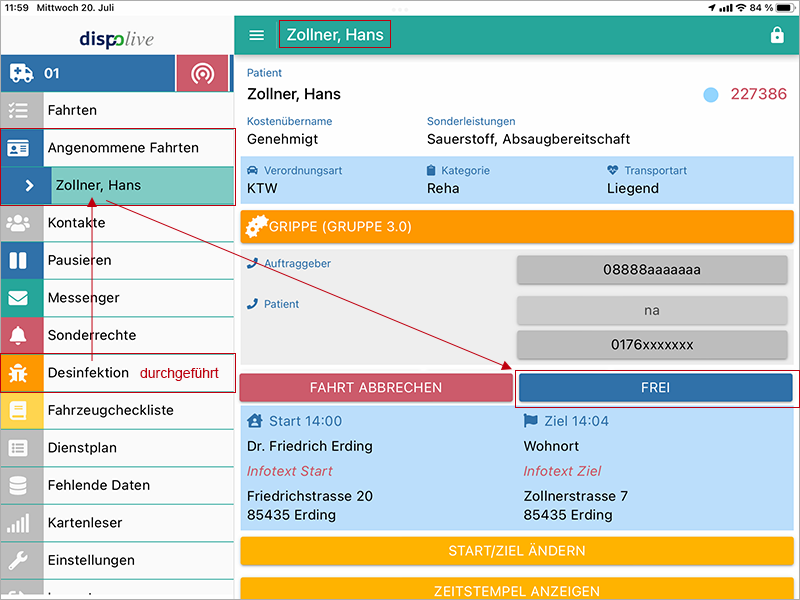Tap Sauerstoff, Absaugbereitschaft value
This screenshot has height=600, width=800.
pos(528,139)
